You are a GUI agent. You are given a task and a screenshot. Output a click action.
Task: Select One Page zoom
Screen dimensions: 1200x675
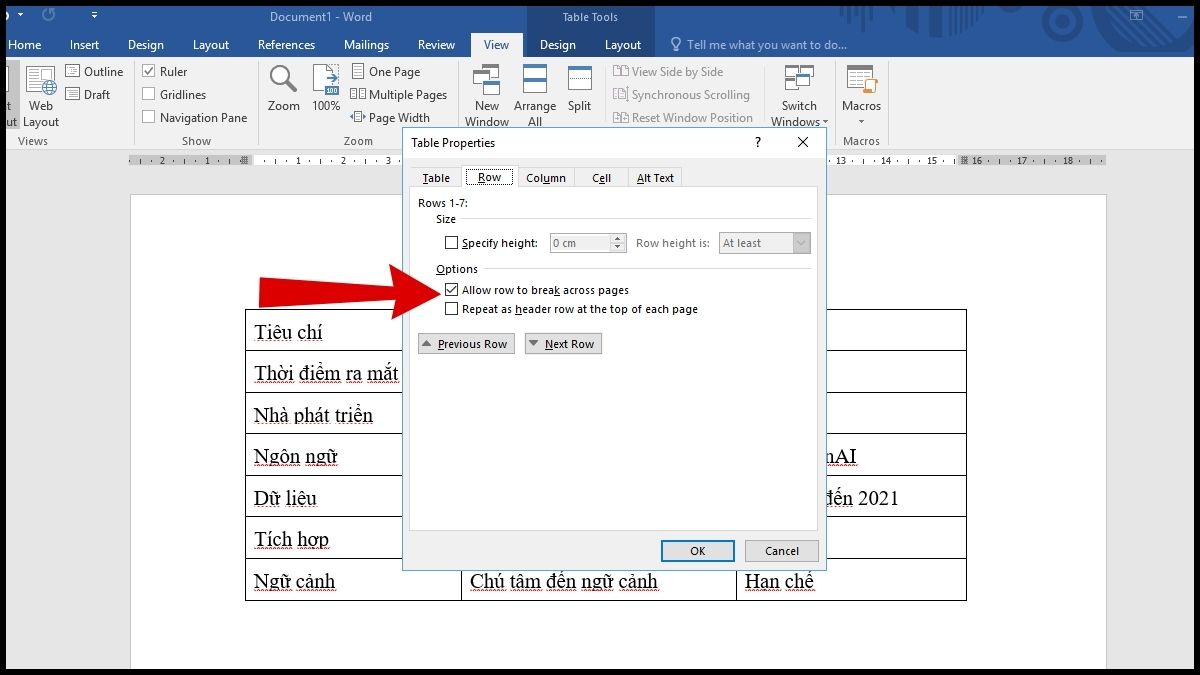click(386, 72)
